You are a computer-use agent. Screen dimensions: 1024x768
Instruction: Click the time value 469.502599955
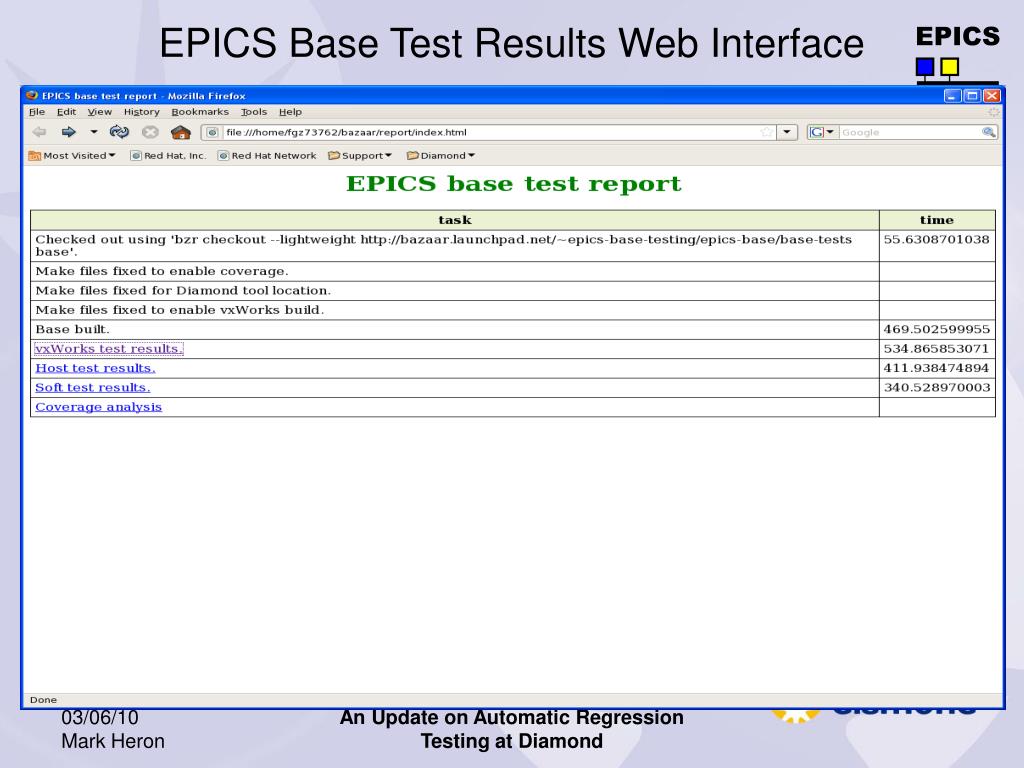[x=936, y=330]
